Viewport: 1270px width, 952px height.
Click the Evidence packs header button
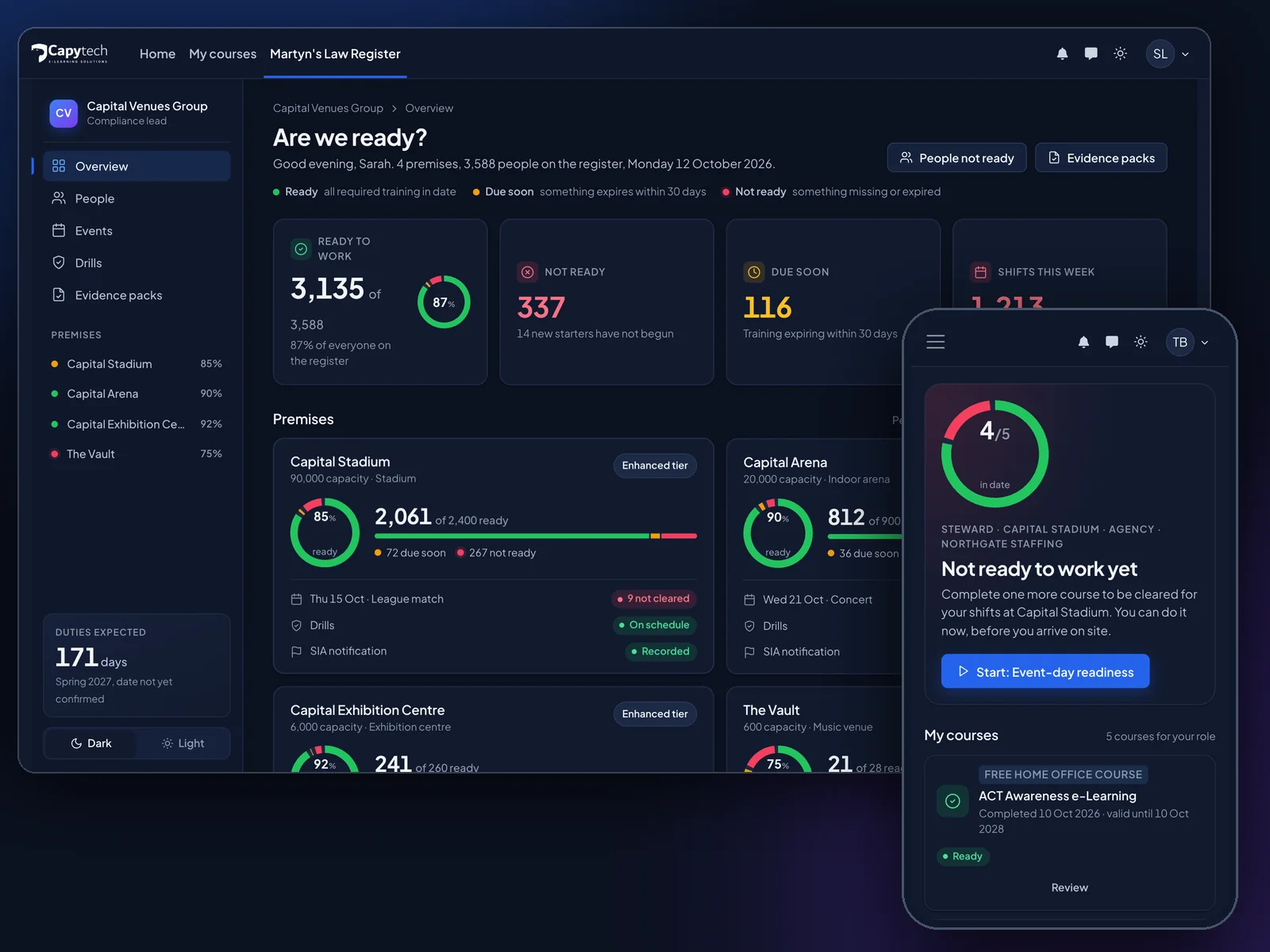[x=1101, y=158]
